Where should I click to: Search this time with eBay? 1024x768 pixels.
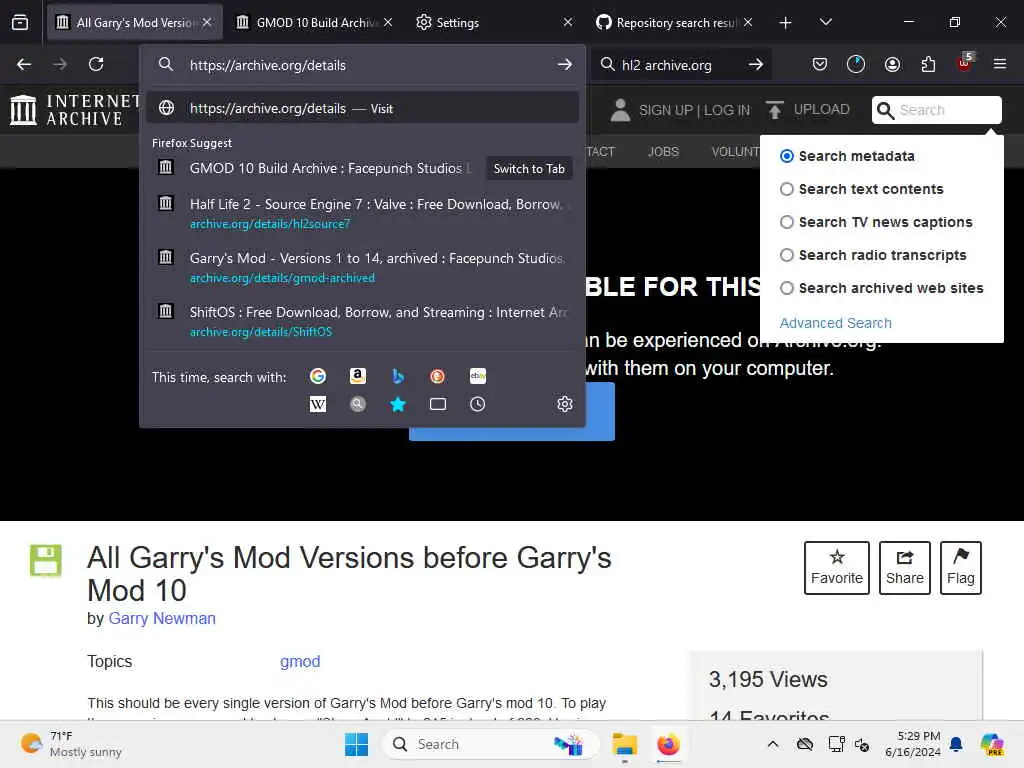[x=477, y=376]
